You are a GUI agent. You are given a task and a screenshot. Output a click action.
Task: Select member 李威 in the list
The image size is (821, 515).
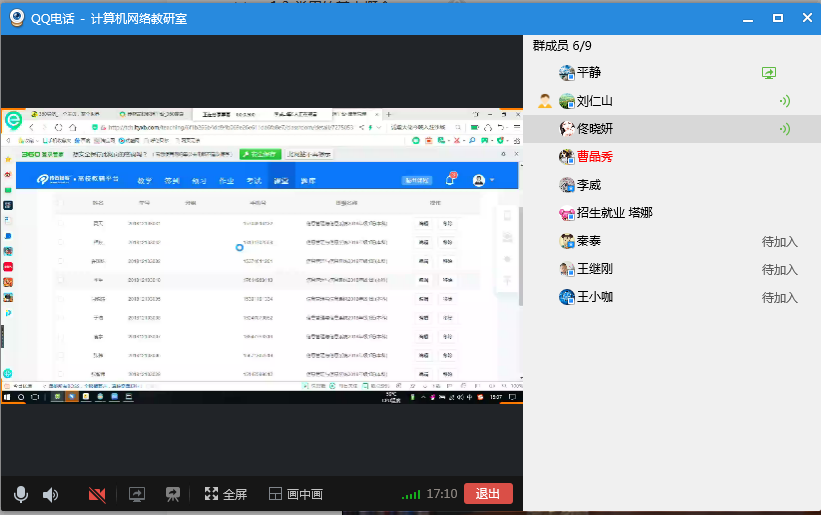(x=588, y=185)
